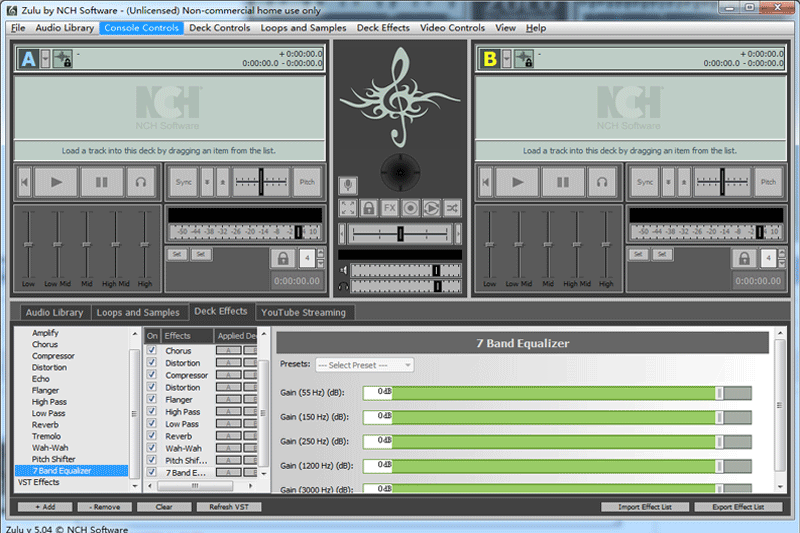Enable auto-play icon in center console
The image size is (800, 533).
pos(431,208)
